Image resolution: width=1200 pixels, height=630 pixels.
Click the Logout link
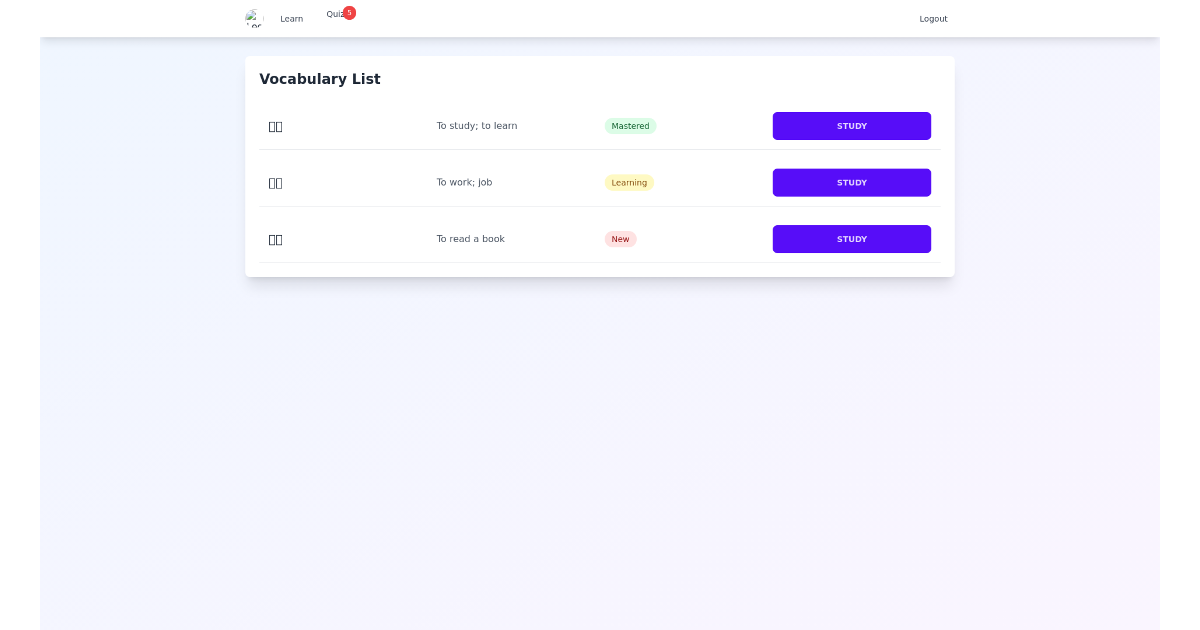click(x=933, y=18)
